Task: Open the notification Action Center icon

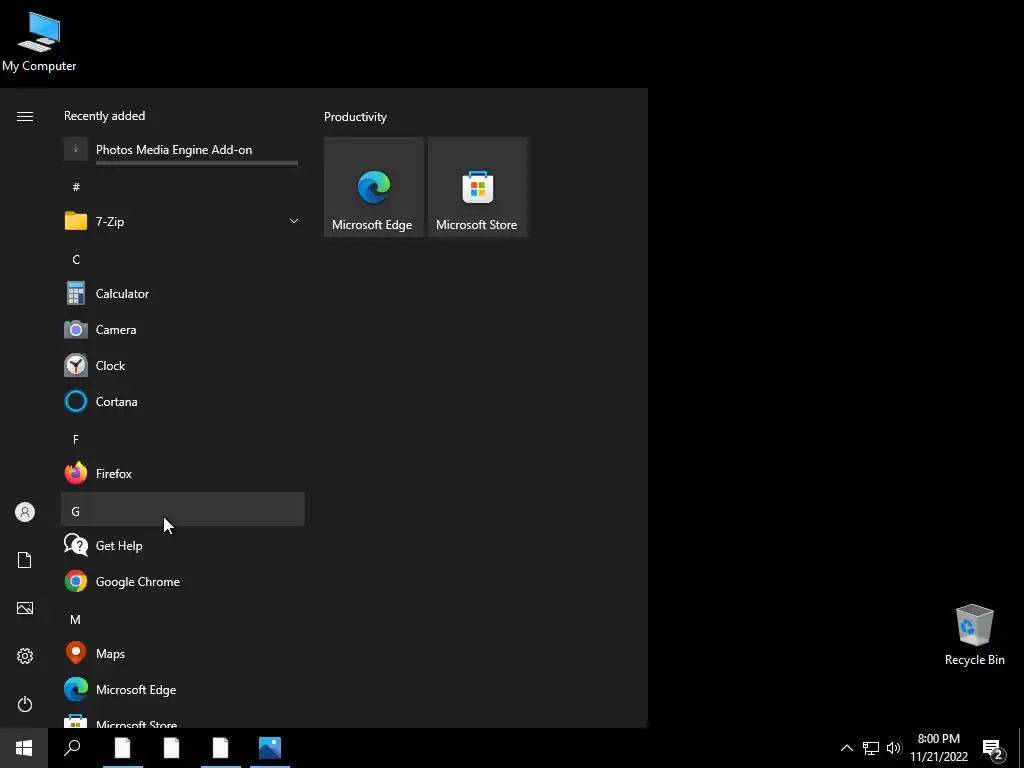Action: (993, 749)
